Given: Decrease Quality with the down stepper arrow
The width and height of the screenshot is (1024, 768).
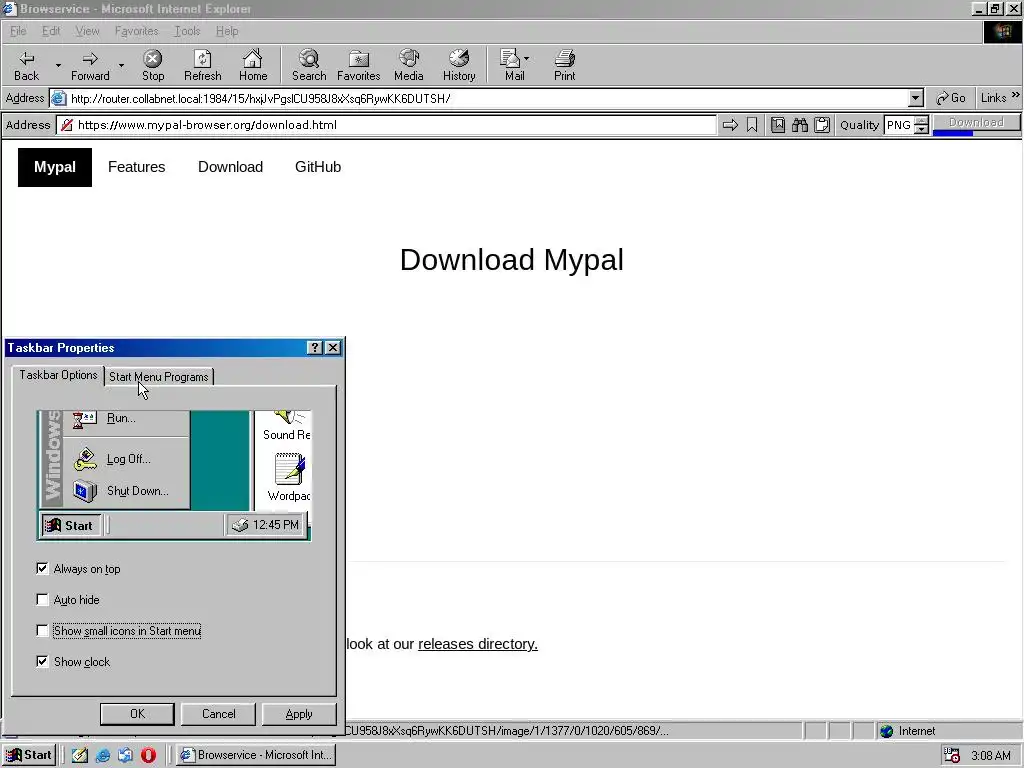Looking at the screenshot, I should (x=921, y=129).
